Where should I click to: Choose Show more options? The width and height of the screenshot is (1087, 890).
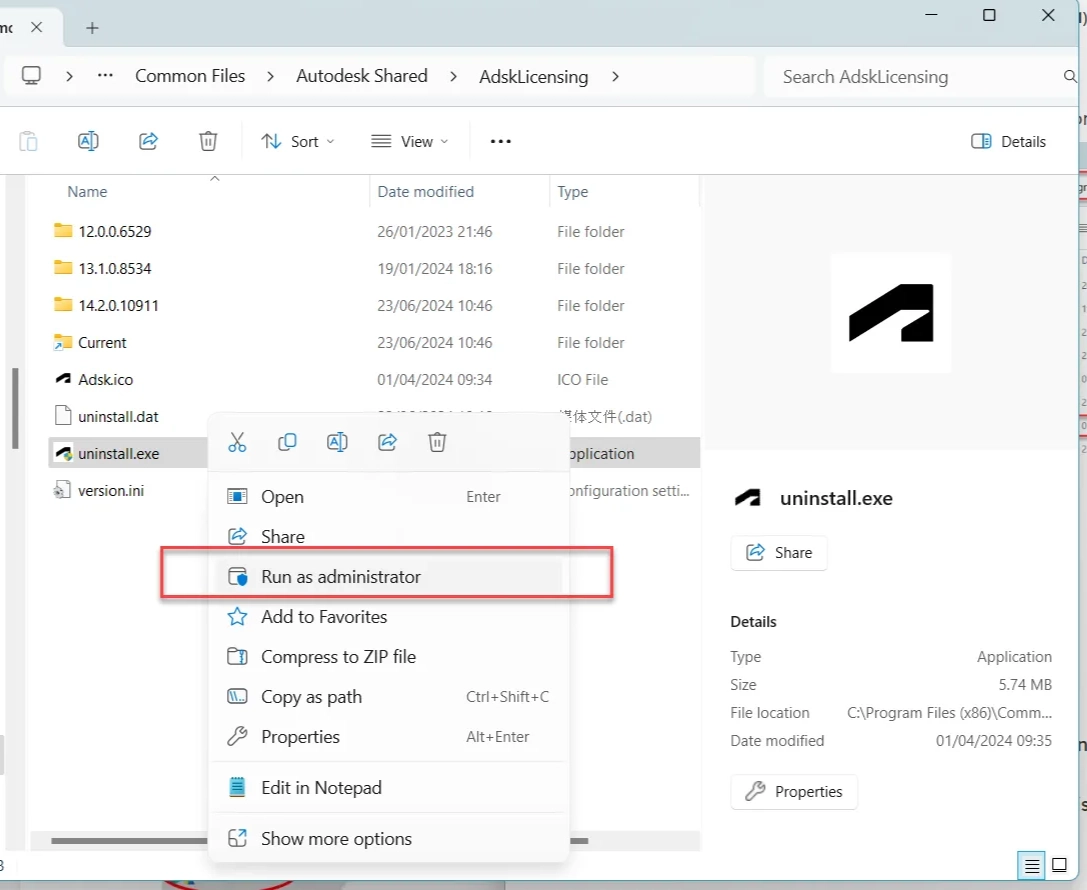click(x=388, y=839)
